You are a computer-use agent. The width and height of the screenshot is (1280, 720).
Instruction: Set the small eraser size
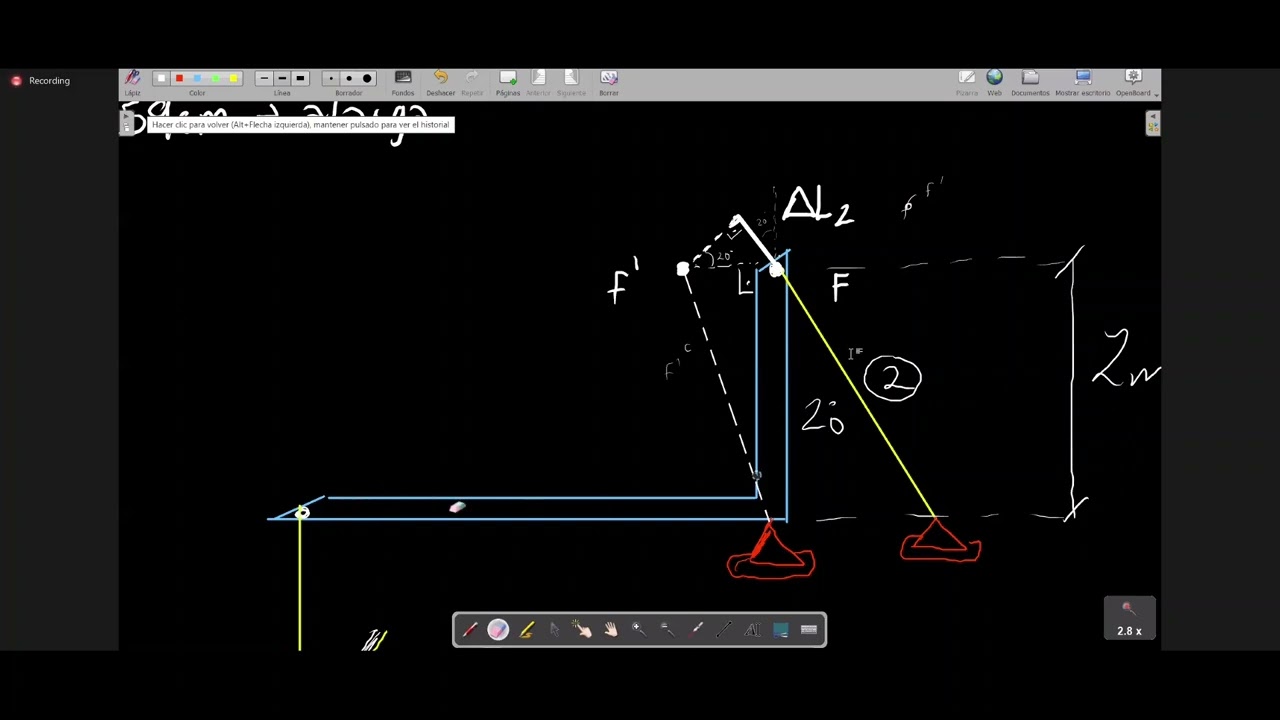click(331, 78)
